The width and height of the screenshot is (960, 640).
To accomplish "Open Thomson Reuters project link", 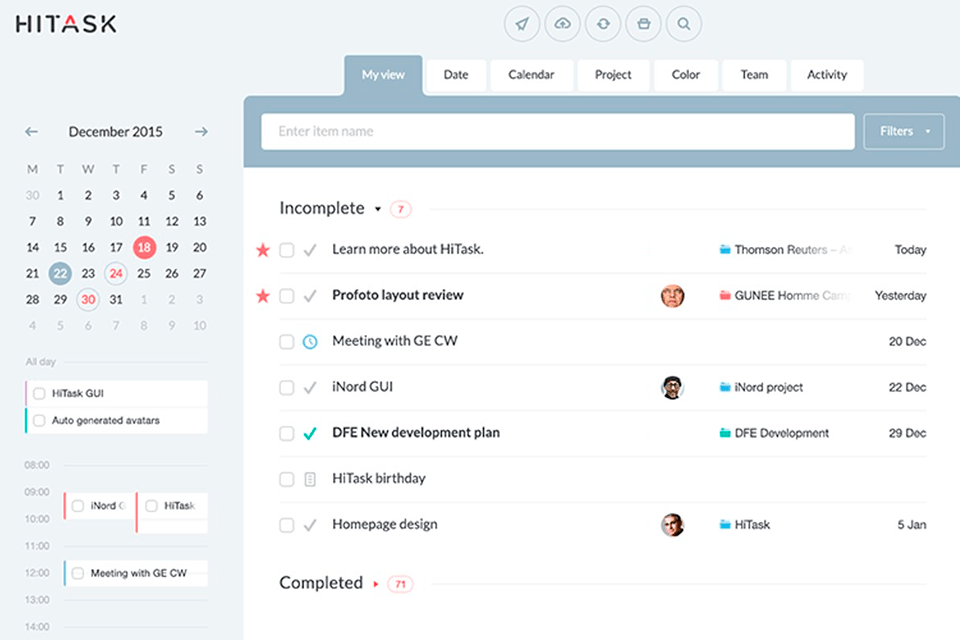I will [793, 250].
